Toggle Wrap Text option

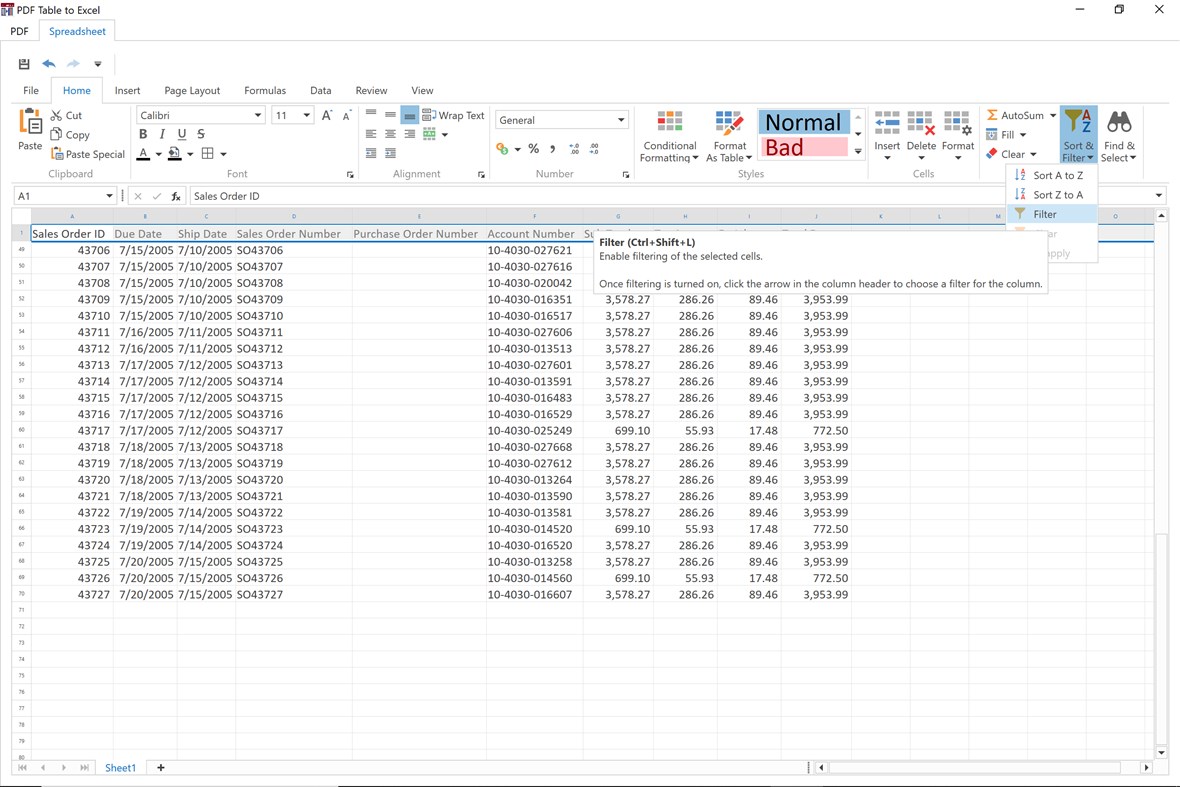click(x=453, y=115)
